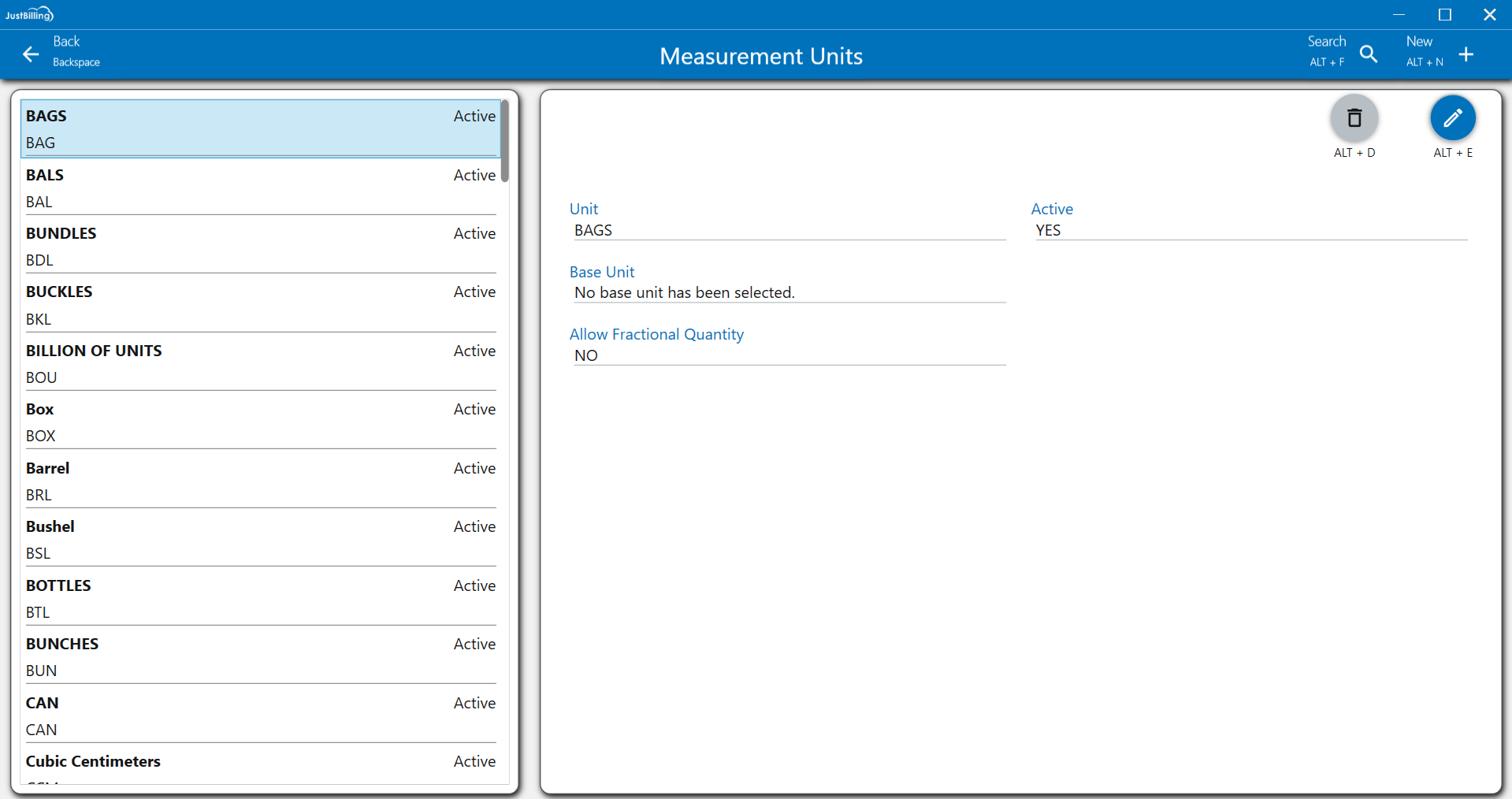This screenshot has width=1512, height=799.
Task: Click the Base Unit field
Action: pyautogui.click(x=788, y=292)
